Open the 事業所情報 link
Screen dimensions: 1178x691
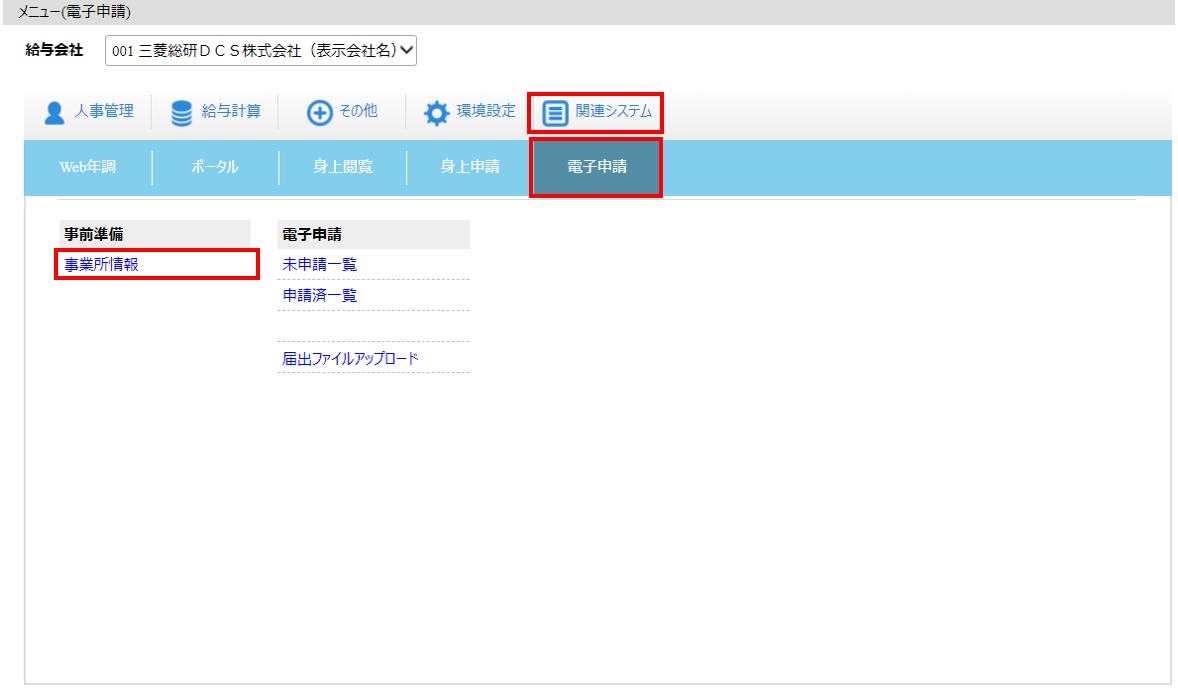pyautogui.click(x=101, y=264)
